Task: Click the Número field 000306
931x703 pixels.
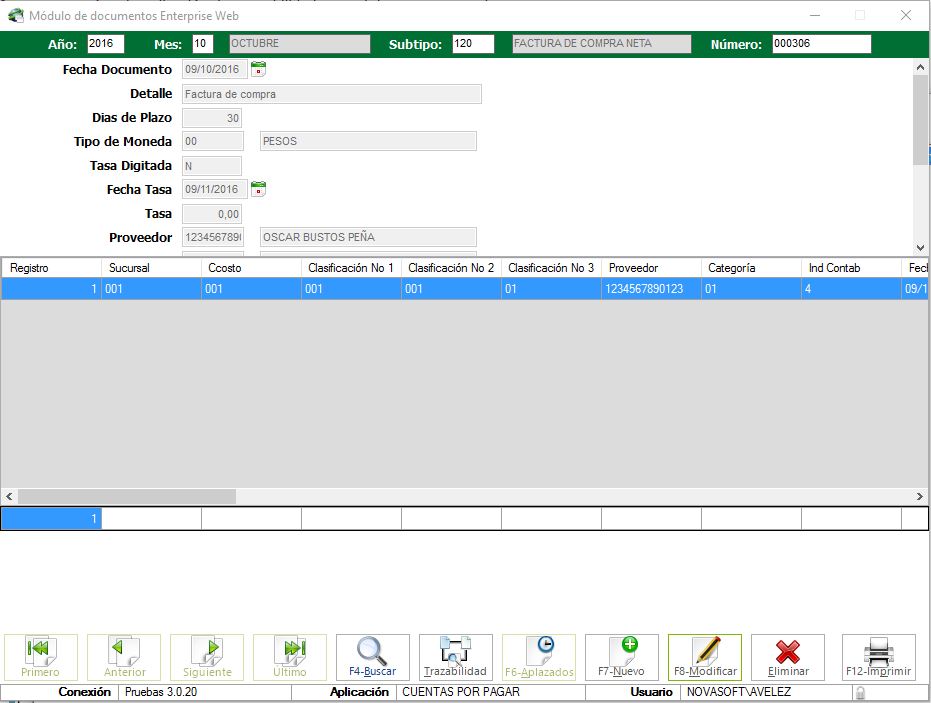Action: 822,43
